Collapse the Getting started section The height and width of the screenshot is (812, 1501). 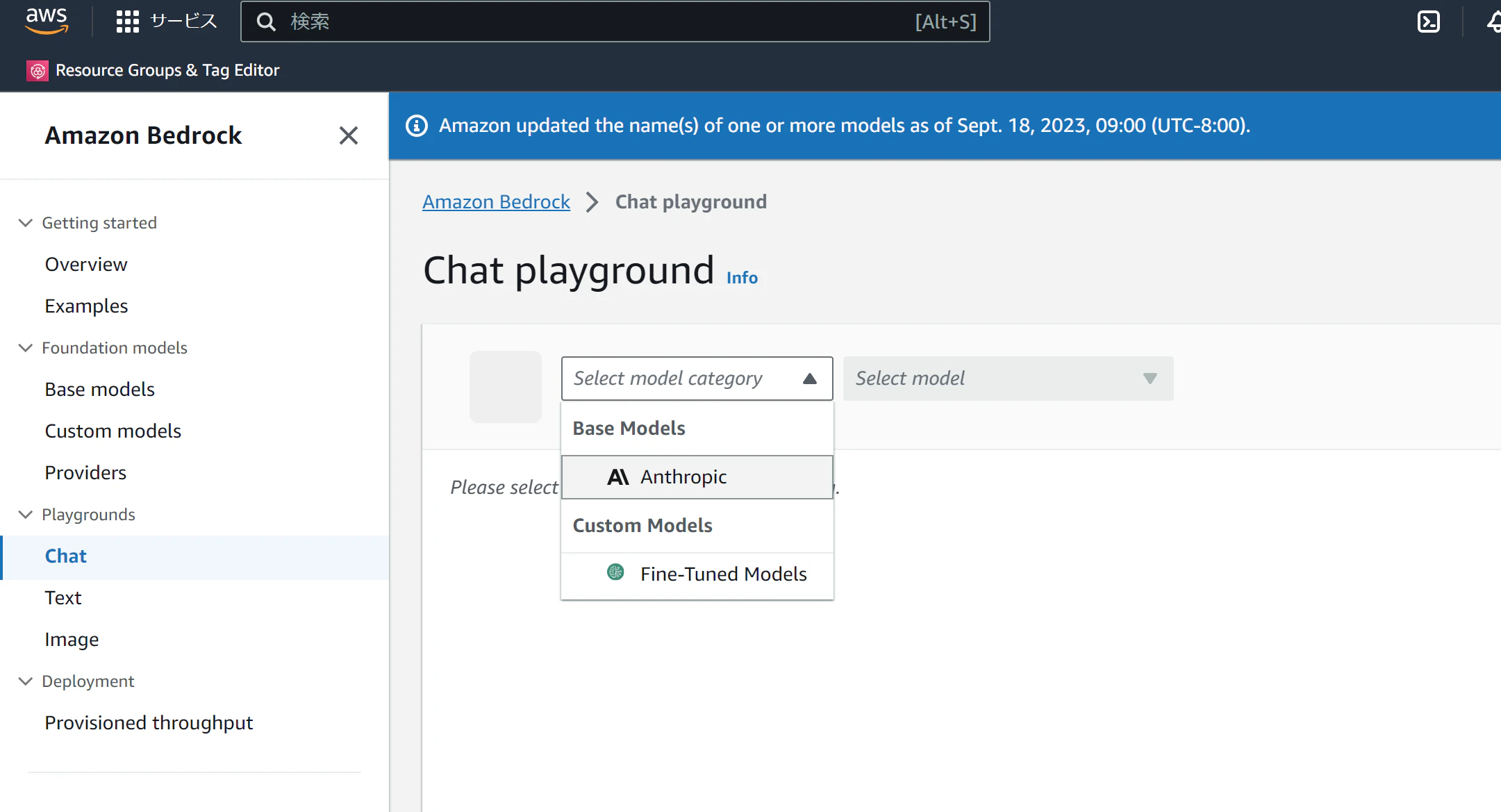click(x=26, y=223)
